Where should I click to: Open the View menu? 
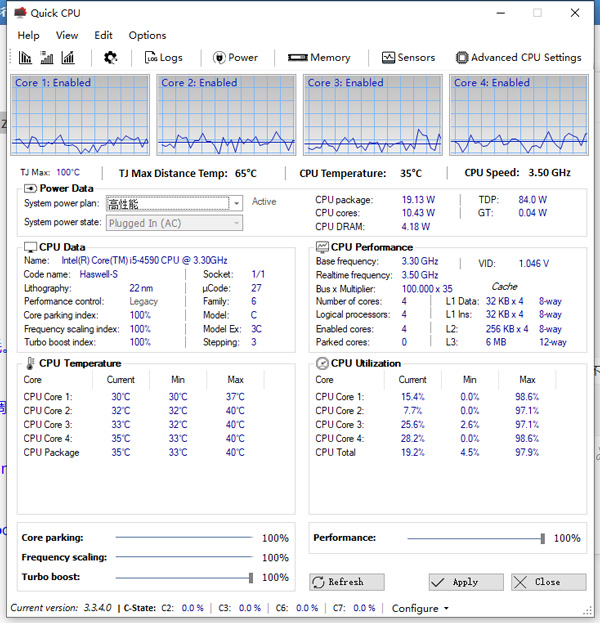point(67,35)
